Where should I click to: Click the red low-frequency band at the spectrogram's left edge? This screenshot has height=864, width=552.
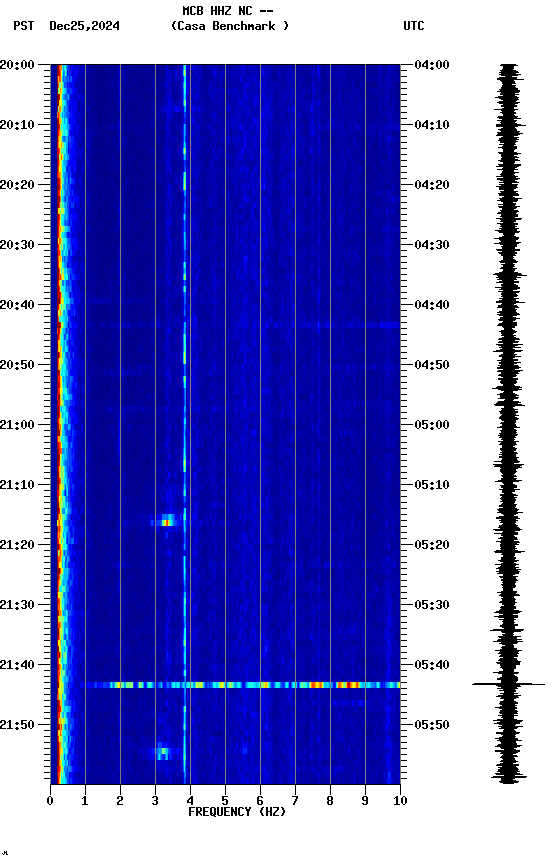point(59,424)
